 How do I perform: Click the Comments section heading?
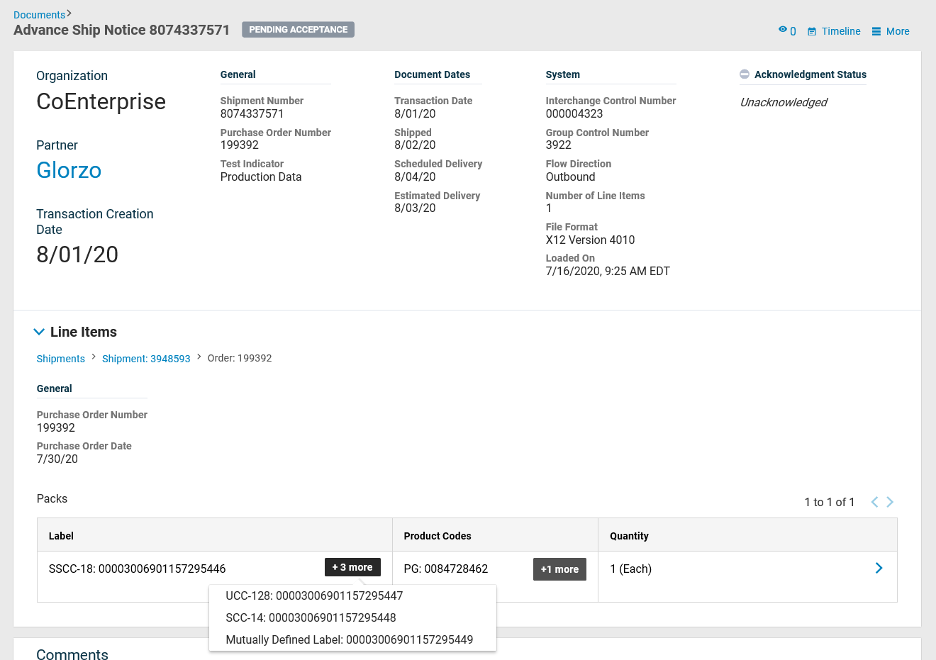(72, 653)
